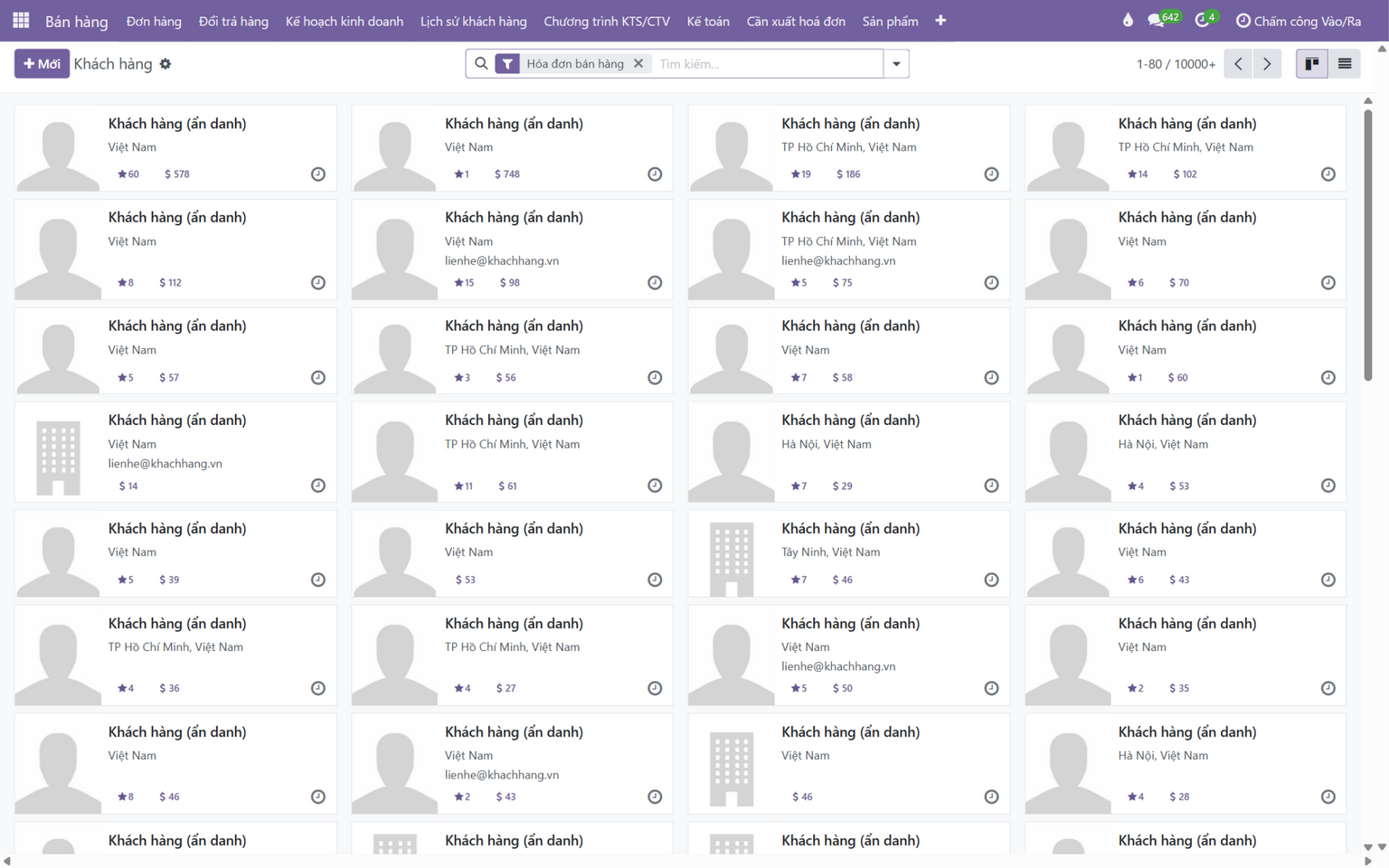Open messages with the 642 badge
Image resolution: width=1389 pixels, height=868 pixels.
1163,19
